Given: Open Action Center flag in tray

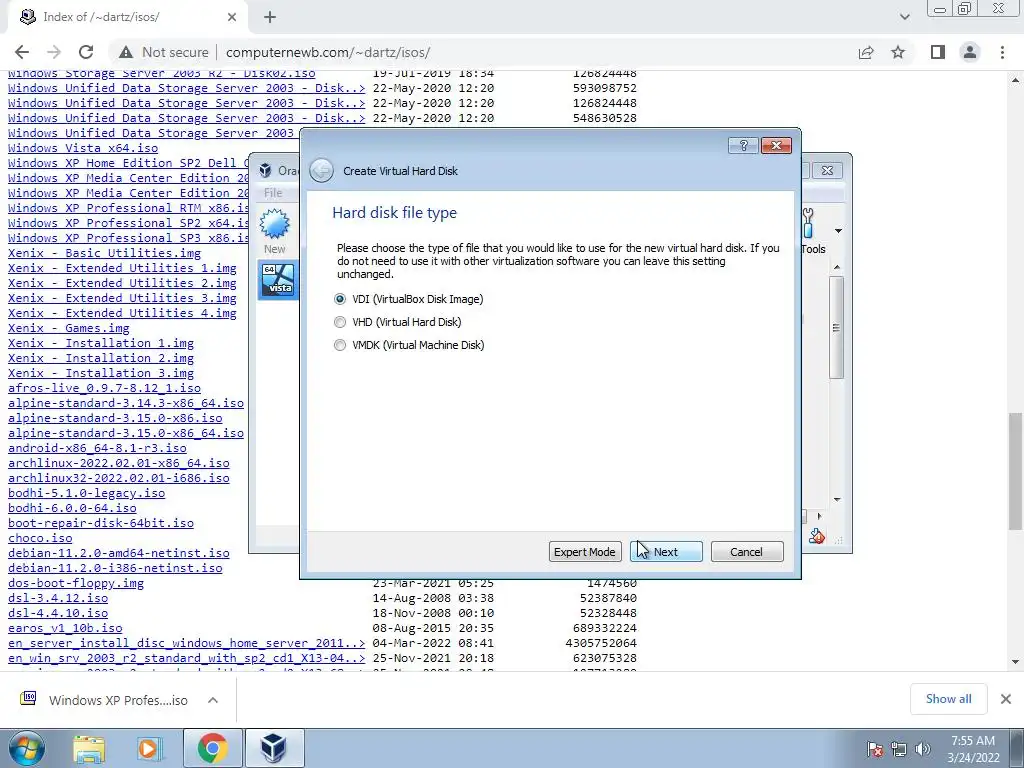Looking at the screenshot, I should 875,748.
